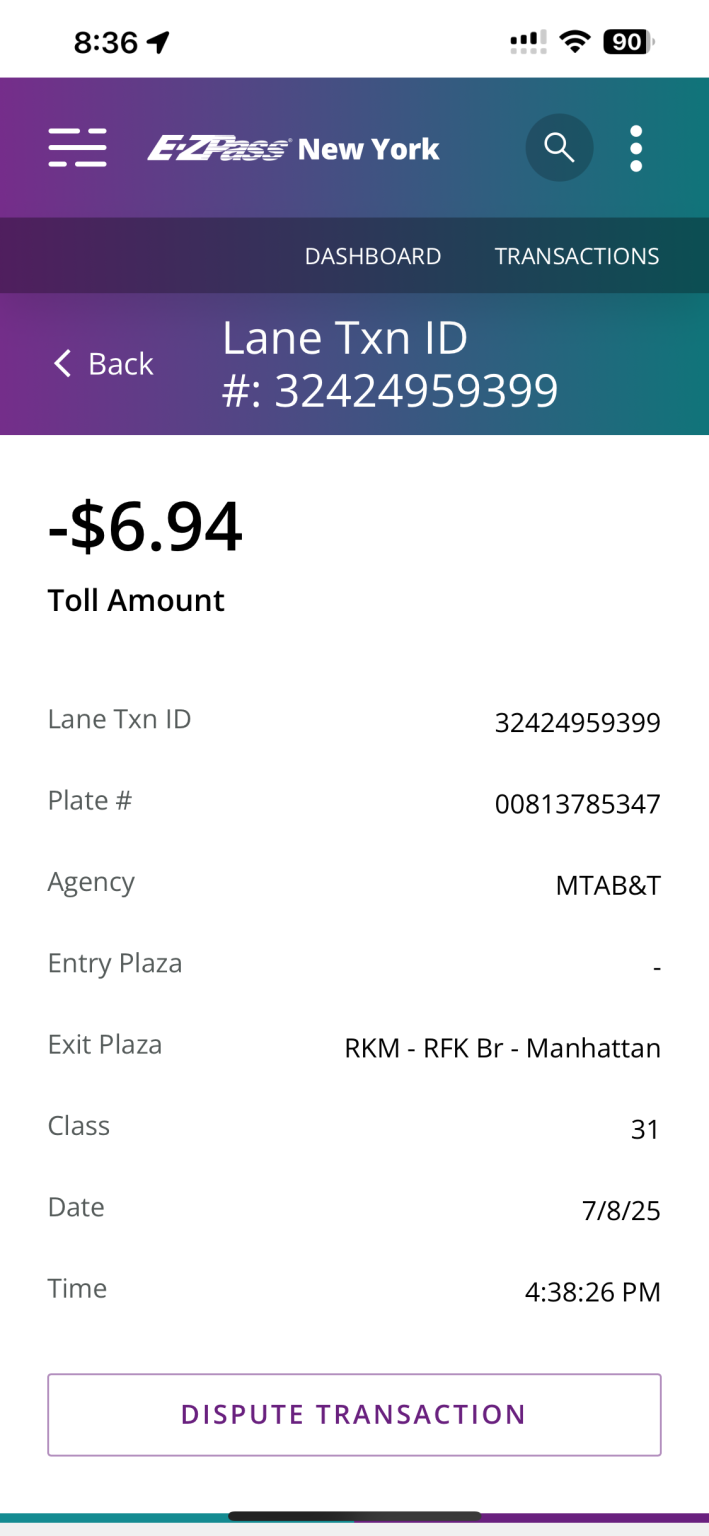This screenshot has width=709, height=1536.
Task: Open the three-dot more options menu
Action: click(636, 149)
